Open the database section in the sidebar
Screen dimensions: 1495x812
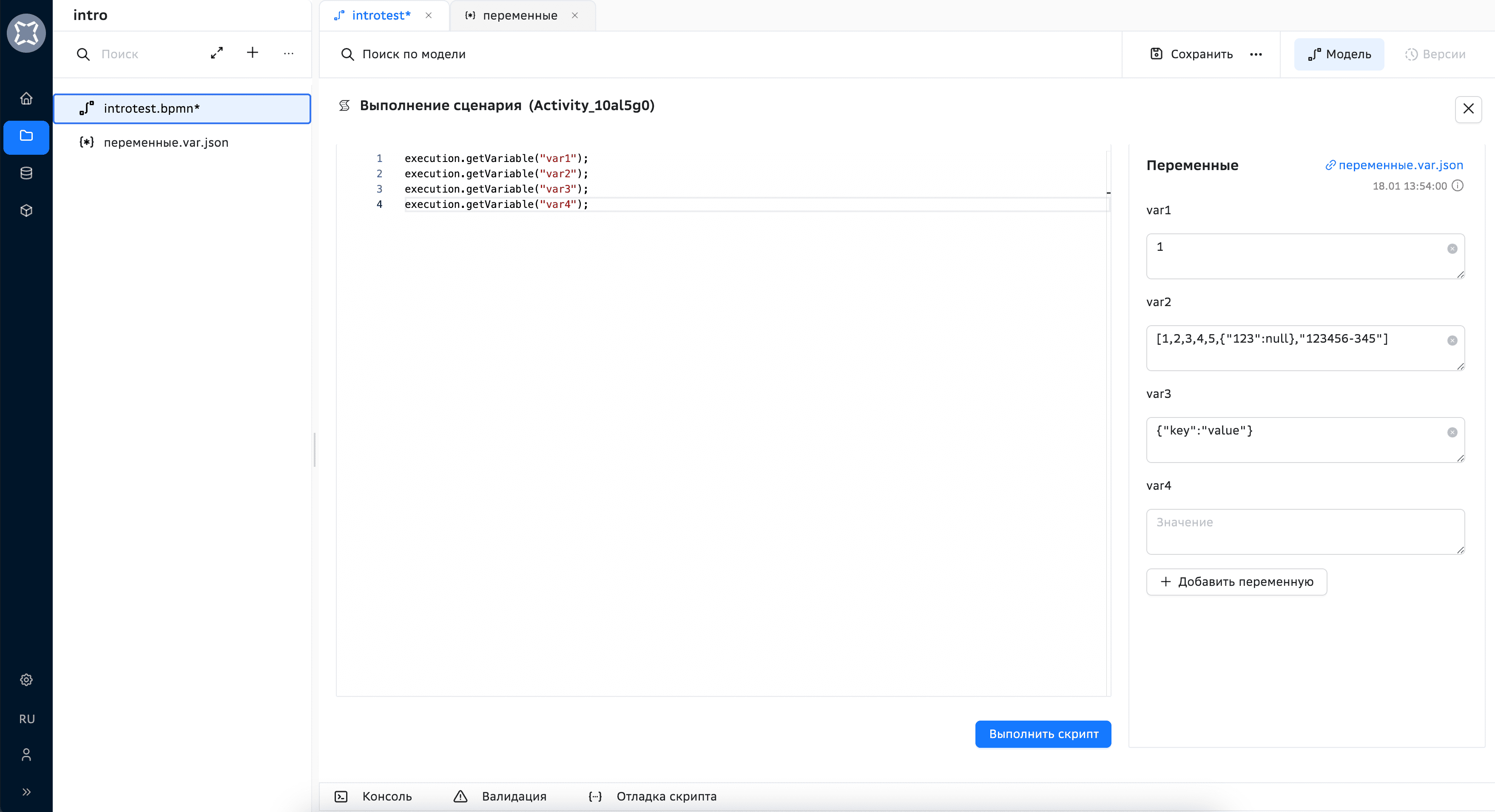tap(26, 172)
